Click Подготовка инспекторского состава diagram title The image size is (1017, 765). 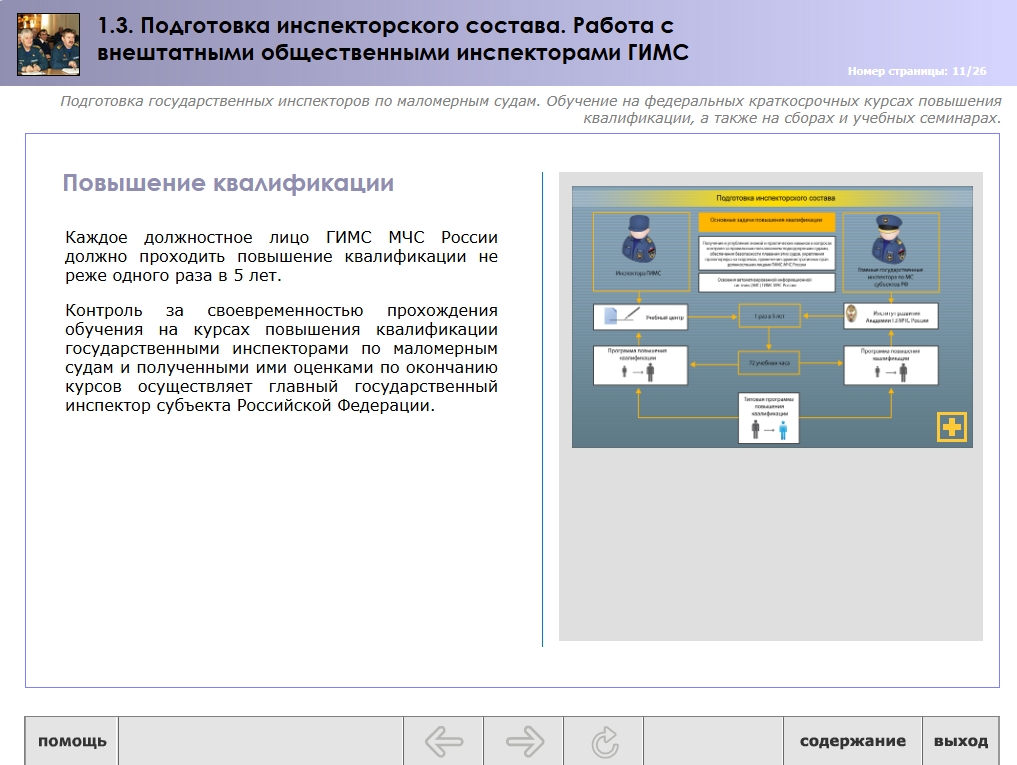[775, 198]
